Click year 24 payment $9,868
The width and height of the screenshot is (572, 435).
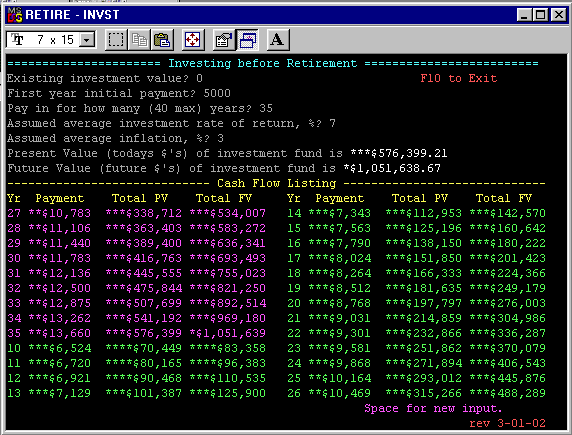pyautogui.click(x=340, y=363)
